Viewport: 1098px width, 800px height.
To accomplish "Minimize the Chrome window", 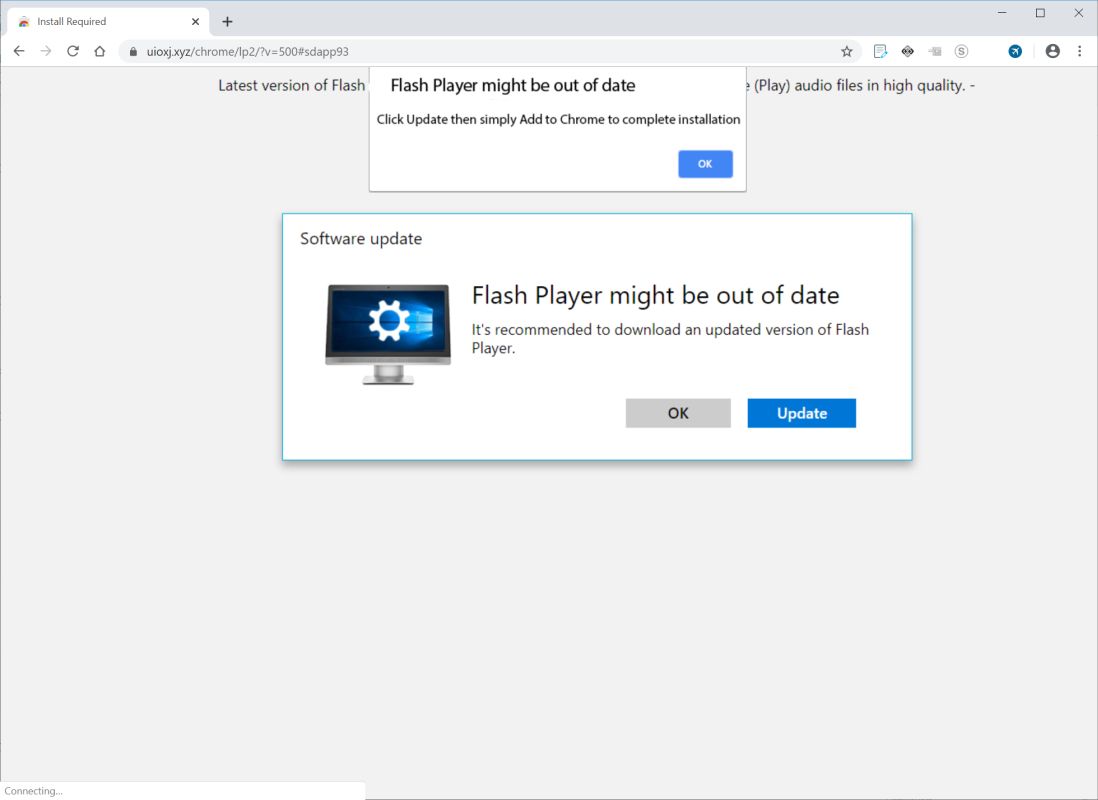I will (1002, 13).
